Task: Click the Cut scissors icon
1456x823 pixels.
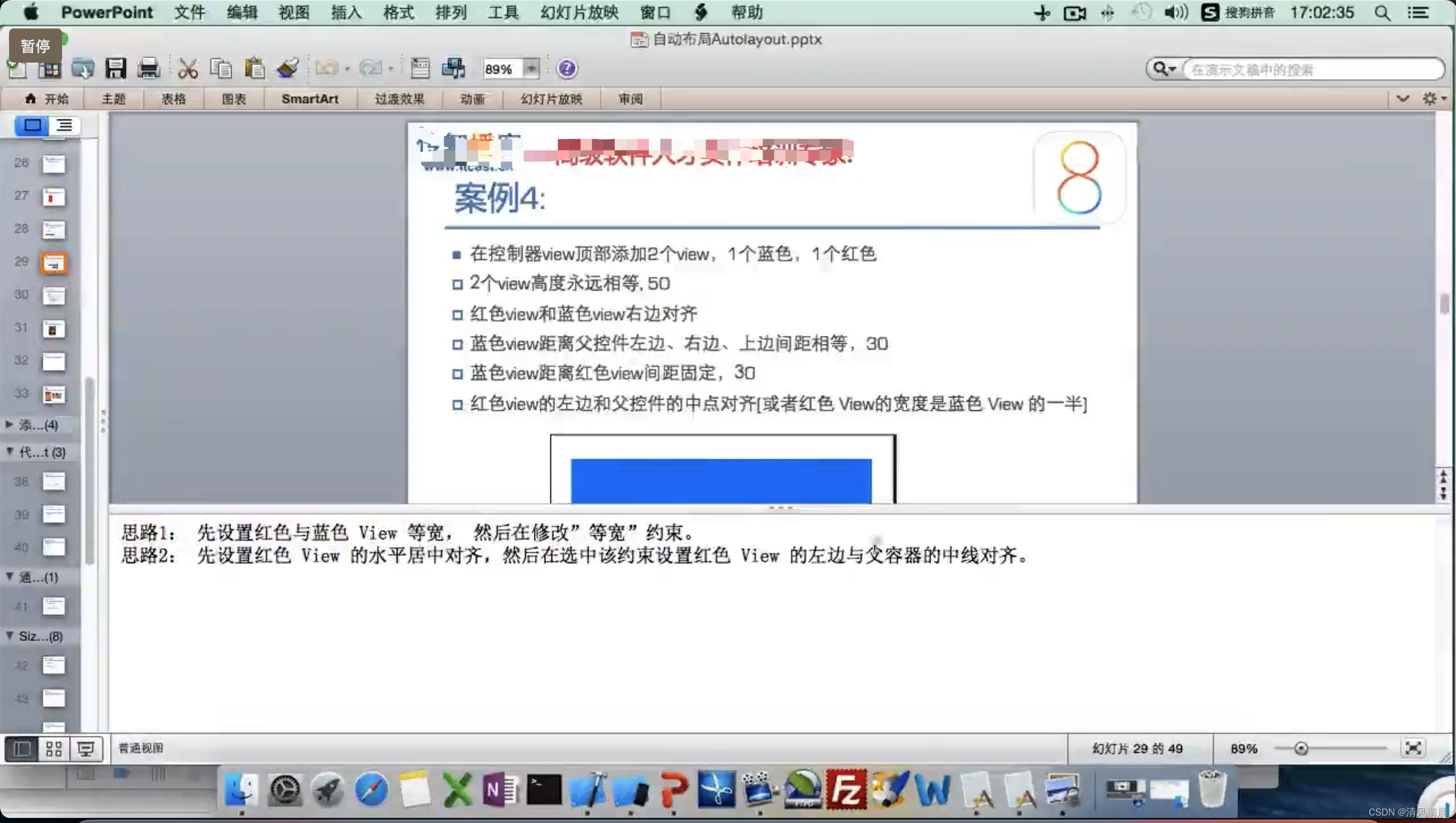Action: (187, 69)
